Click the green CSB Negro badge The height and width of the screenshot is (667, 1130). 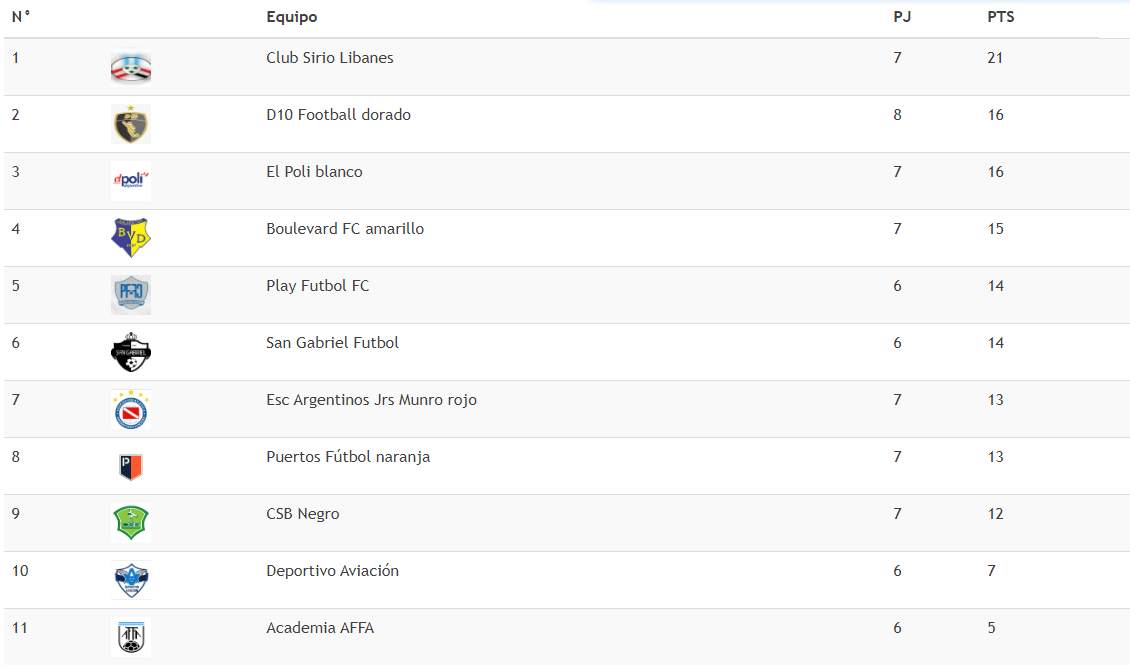pyautogui.click(x=131, y=523)
